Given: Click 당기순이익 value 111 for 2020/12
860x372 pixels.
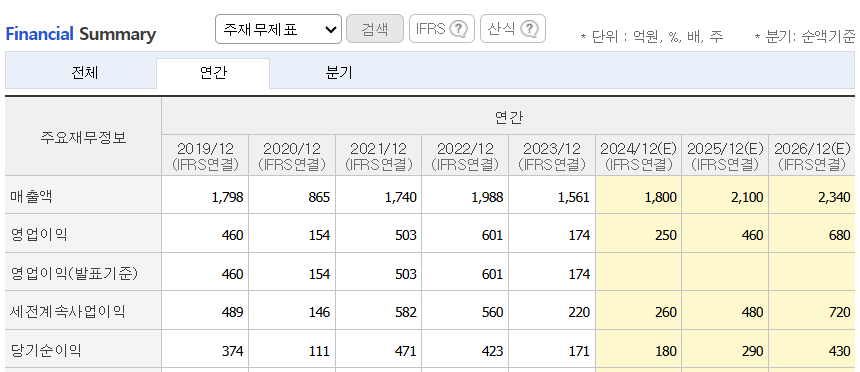Looking at the screenshot, I should click(x=319, y=351).
